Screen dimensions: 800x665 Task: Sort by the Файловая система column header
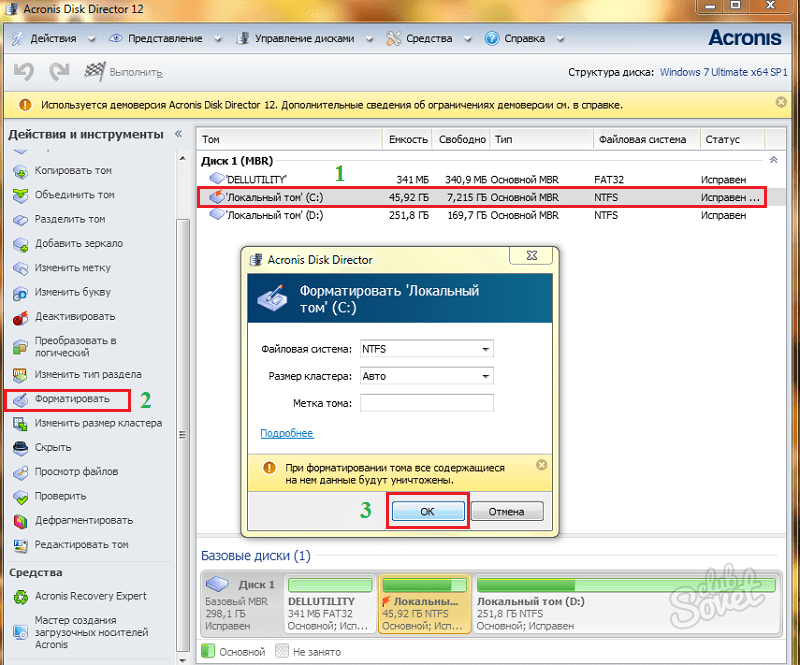click(646, 139)
